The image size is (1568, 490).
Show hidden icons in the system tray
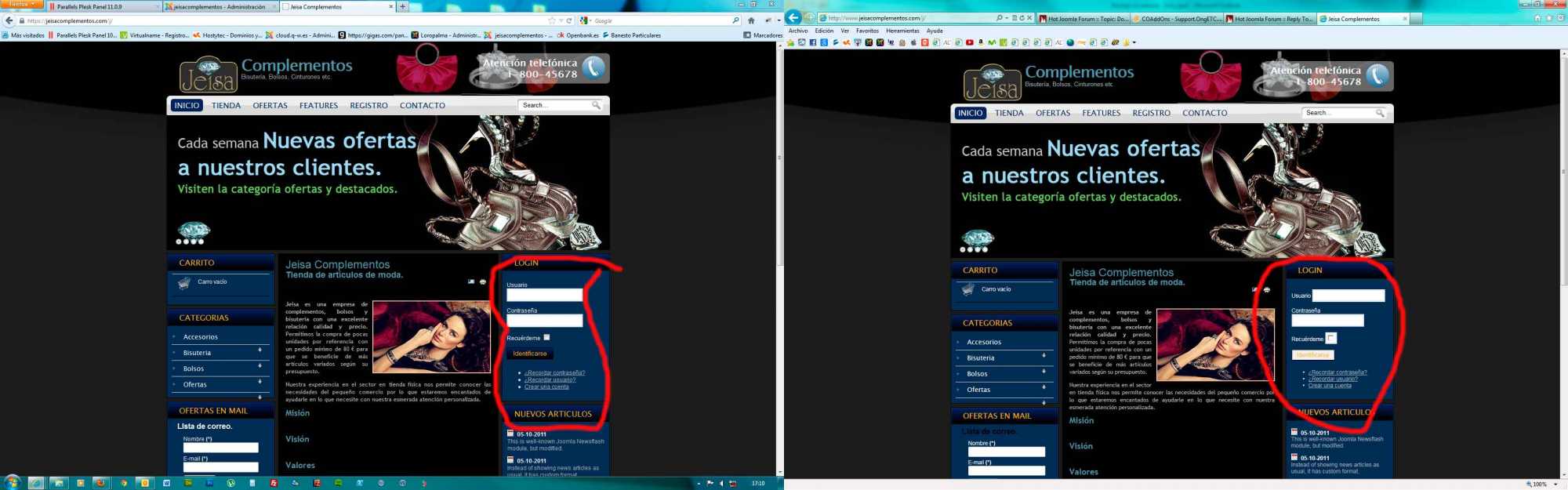point(699,483)
